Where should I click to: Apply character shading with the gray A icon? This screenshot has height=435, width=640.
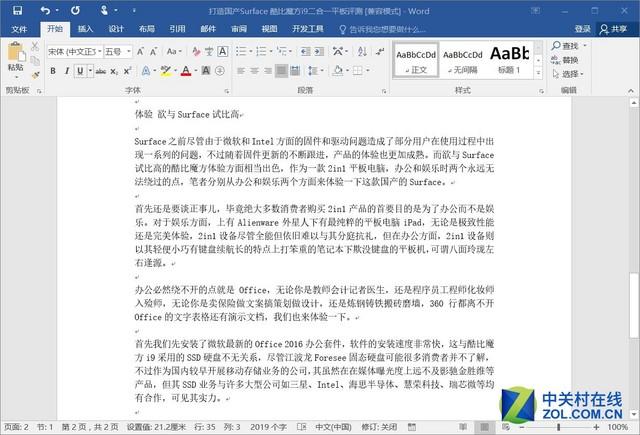point(206,71)
